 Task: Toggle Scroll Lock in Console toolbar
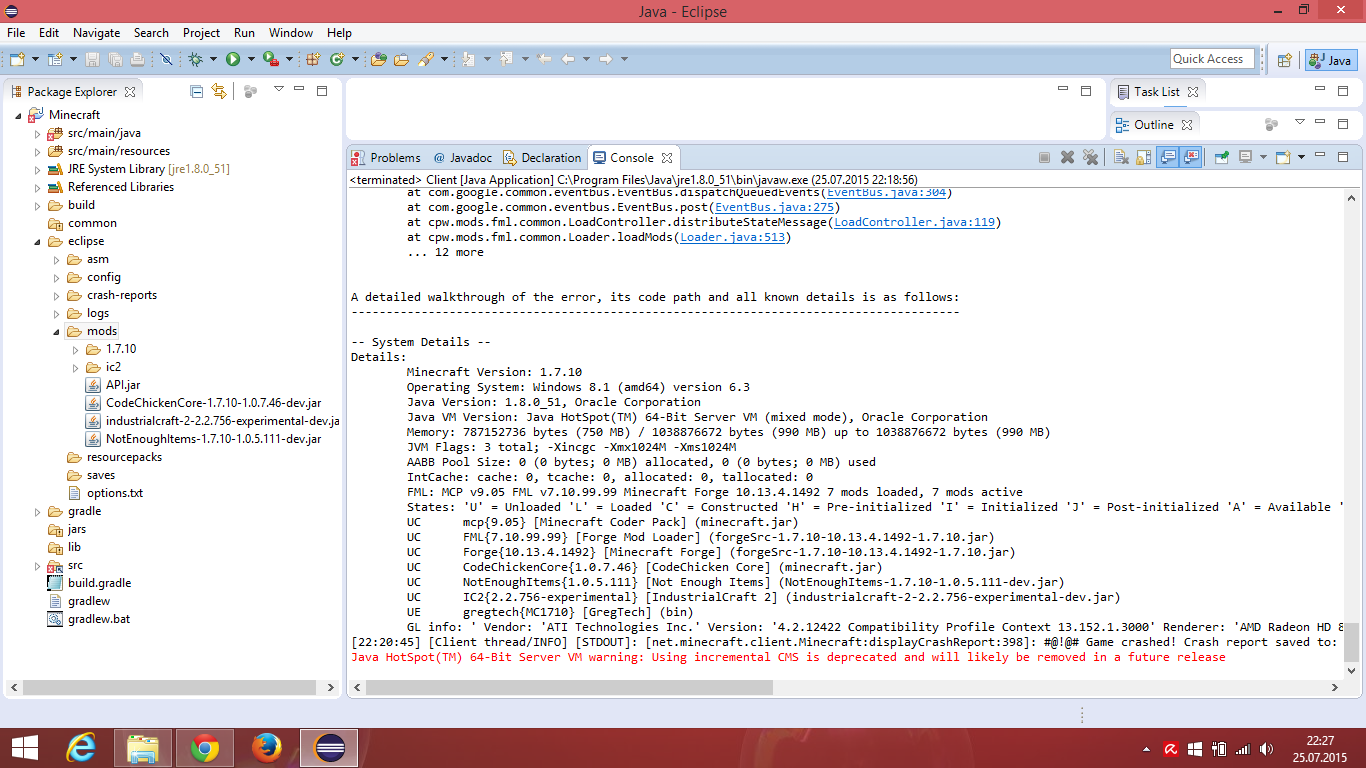pos(1143,158)
